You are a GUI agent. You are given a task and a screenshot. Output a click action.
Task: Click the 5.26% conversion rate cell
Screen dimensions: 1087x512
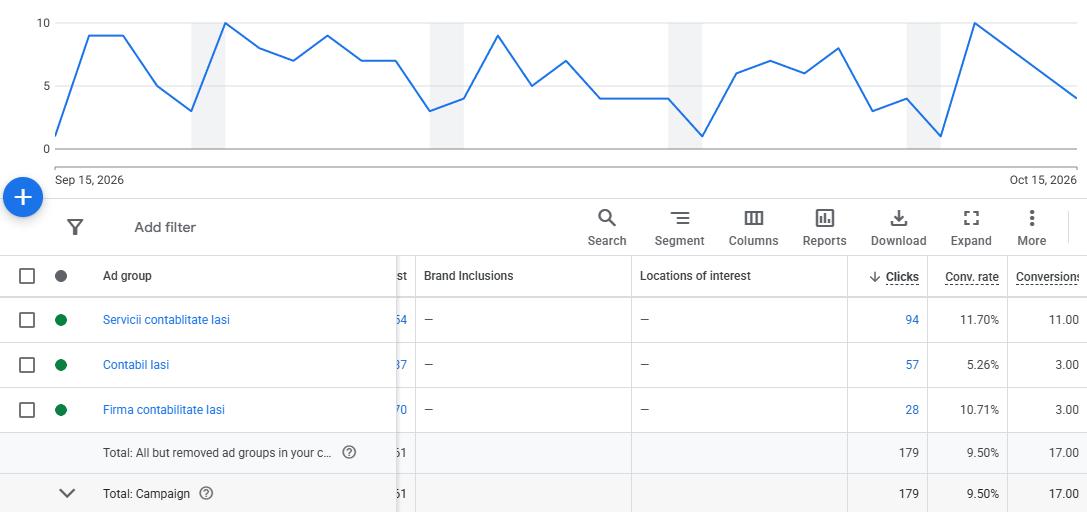tap(983, 364)
